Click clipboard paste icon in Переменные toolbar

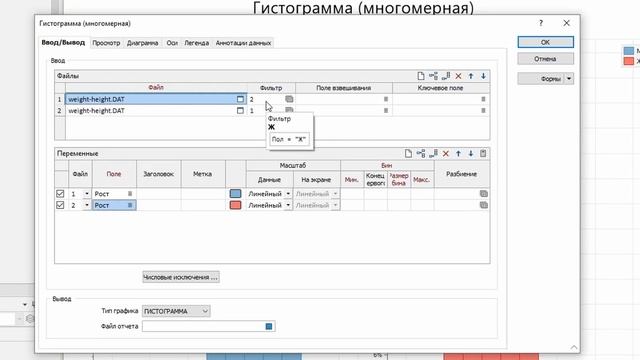click(x=483, y=153)
